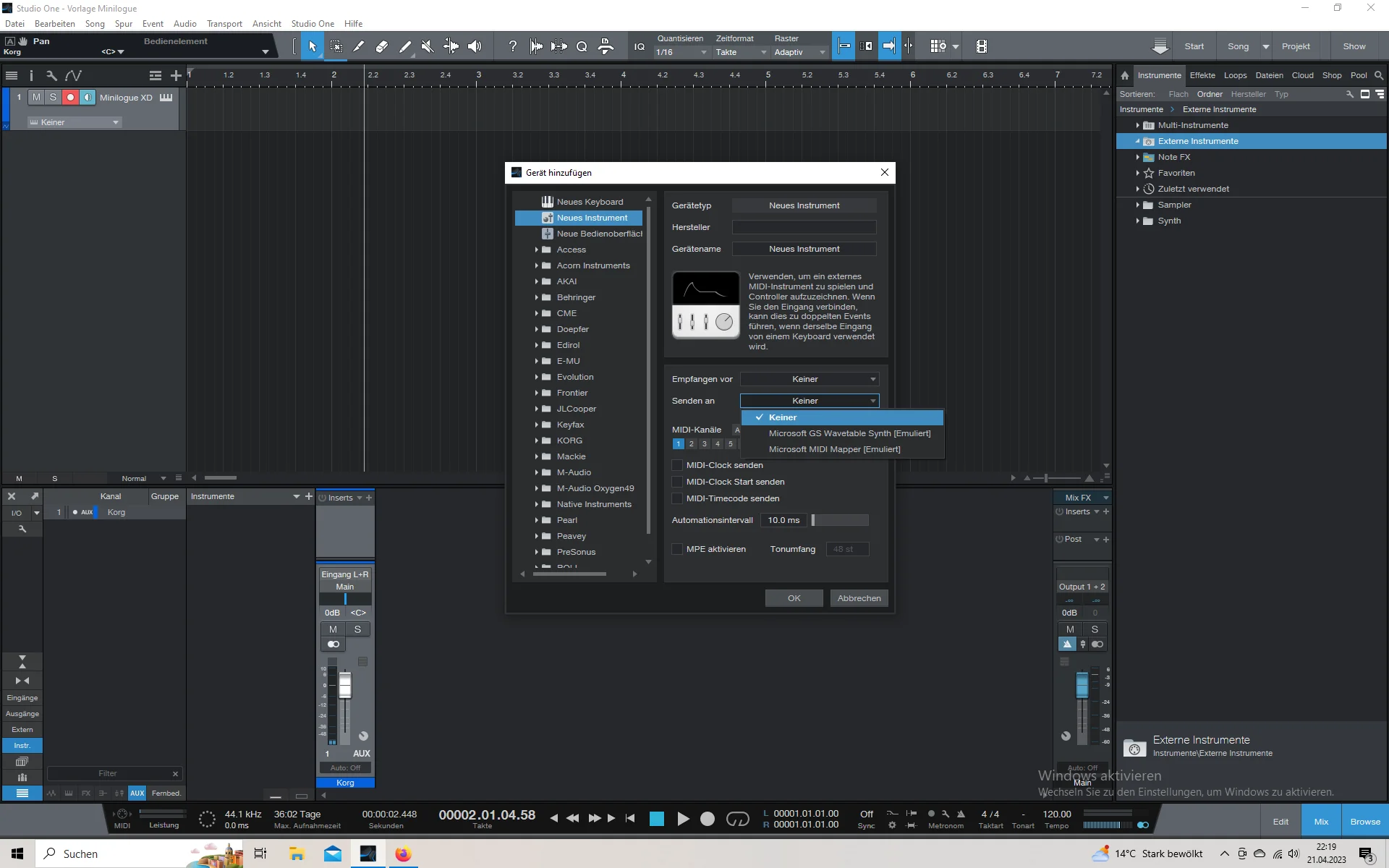Open the track inspector 'i' icon

[31, 75]
